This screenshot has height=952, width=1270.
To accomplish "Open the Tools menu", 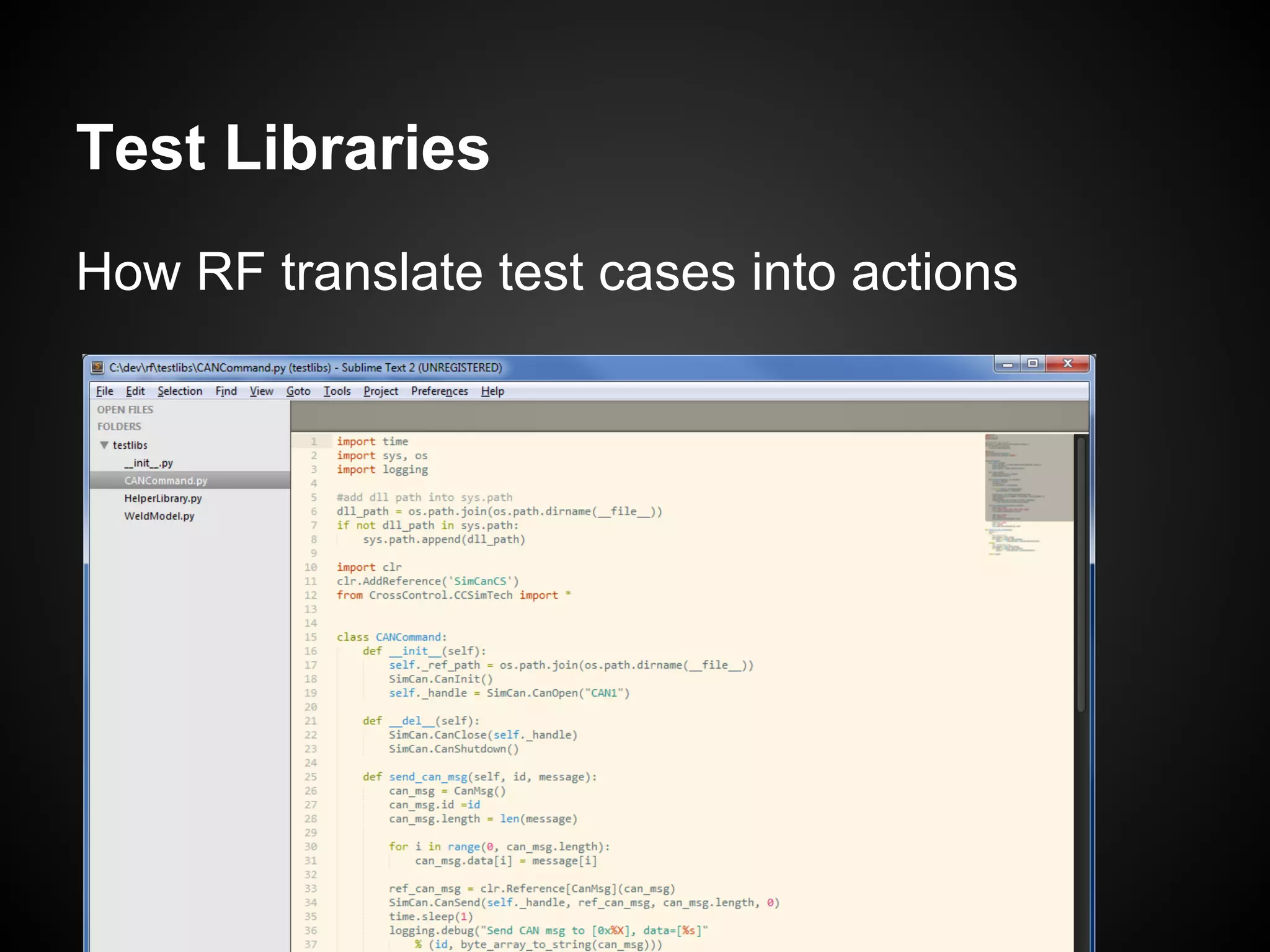I will [337, 391].
